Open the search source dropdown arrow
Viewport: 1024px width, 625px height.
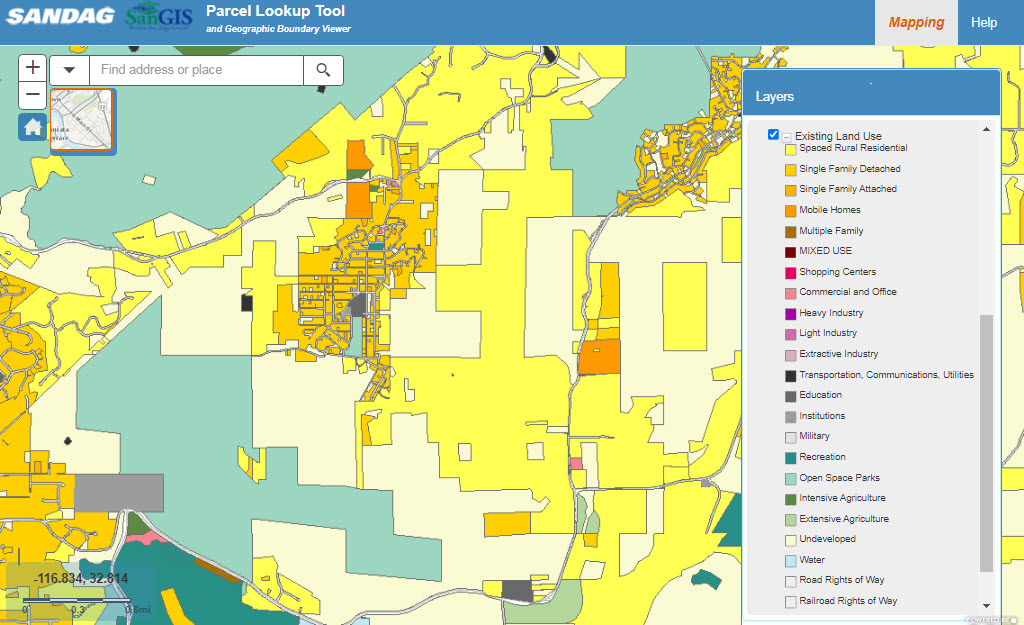(x=70, y=70)
